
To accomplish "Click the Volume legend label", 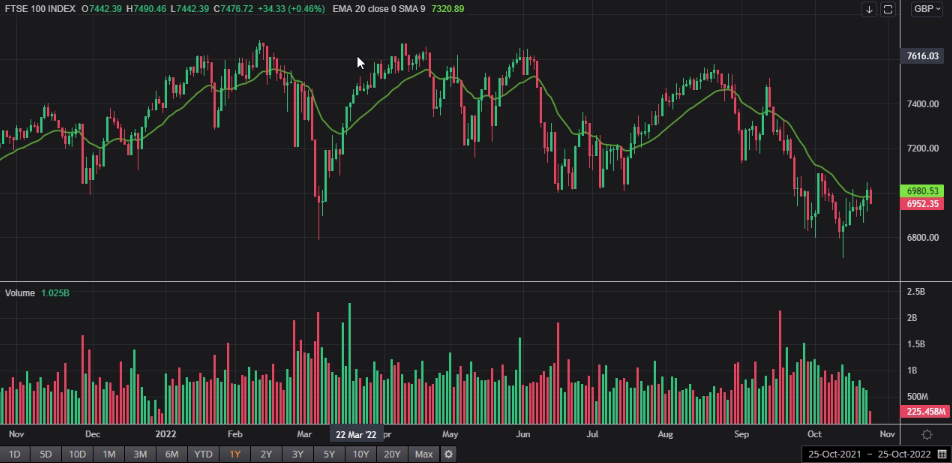I will pos(20,293).
